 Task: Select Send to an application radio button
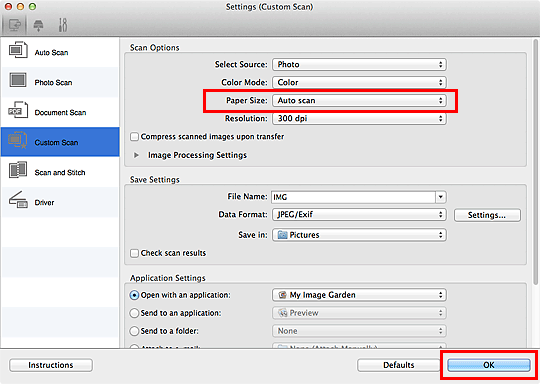[x=134, y=313]
